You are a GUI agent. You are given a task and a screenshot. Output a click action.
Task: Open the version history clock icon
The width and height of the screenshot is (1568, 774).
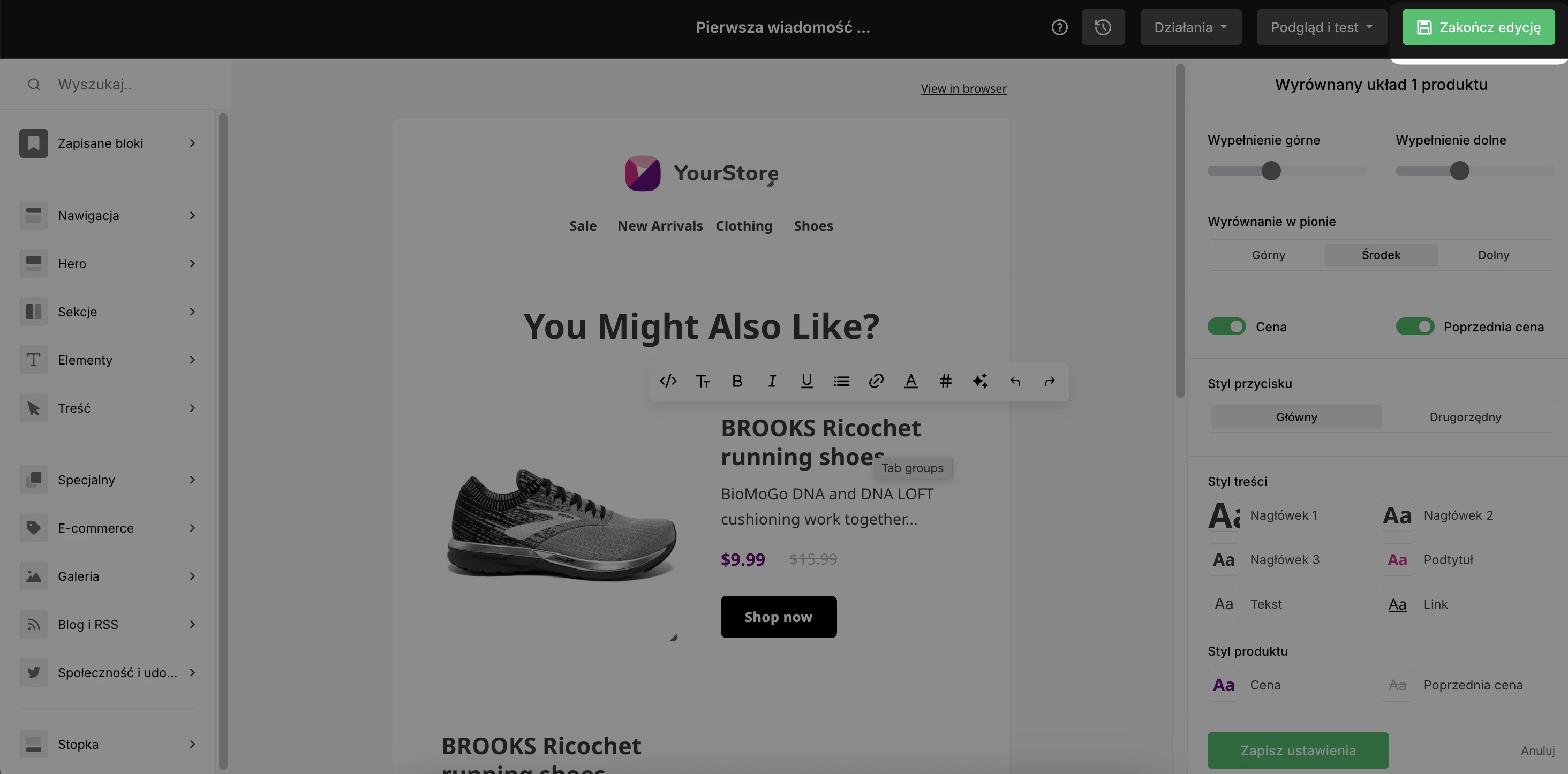pyautogui.click(x=1103, y=27)
